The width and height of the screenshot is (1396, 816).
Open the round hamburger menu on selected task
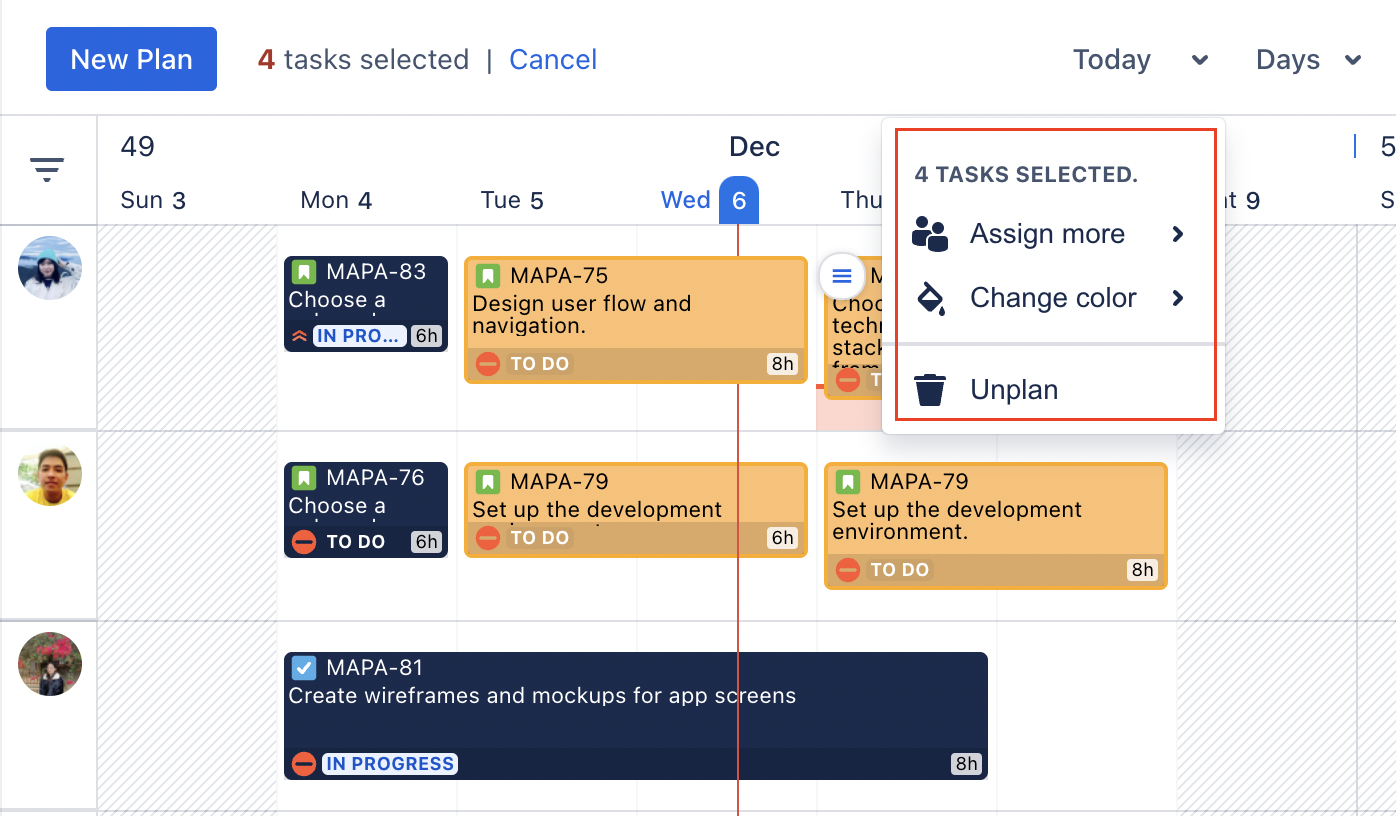coord(842,276)
